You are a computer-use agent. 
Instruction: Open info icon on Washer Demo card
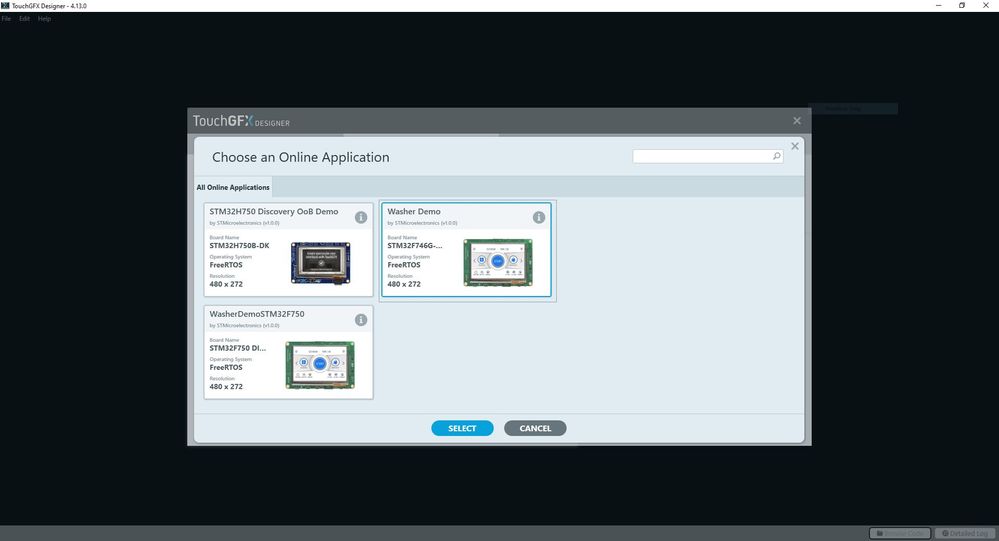click(538, 217)
